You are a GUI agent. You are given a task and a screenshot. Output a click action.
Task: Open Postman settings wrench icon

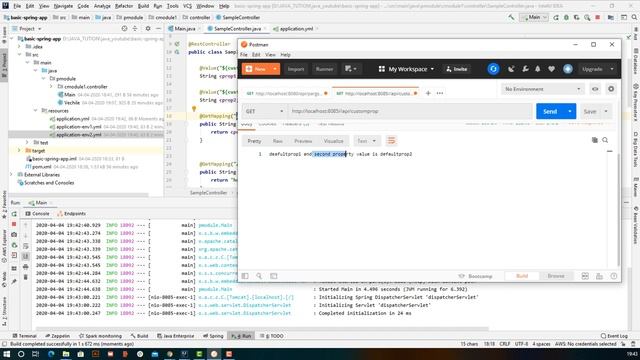coord(525,69)
